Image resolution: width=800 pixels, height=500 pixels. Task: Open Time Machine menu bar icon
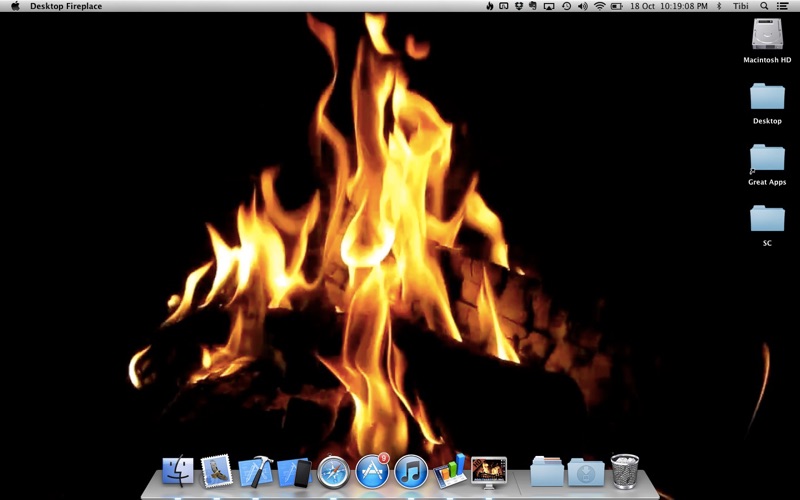pos(566,6)
